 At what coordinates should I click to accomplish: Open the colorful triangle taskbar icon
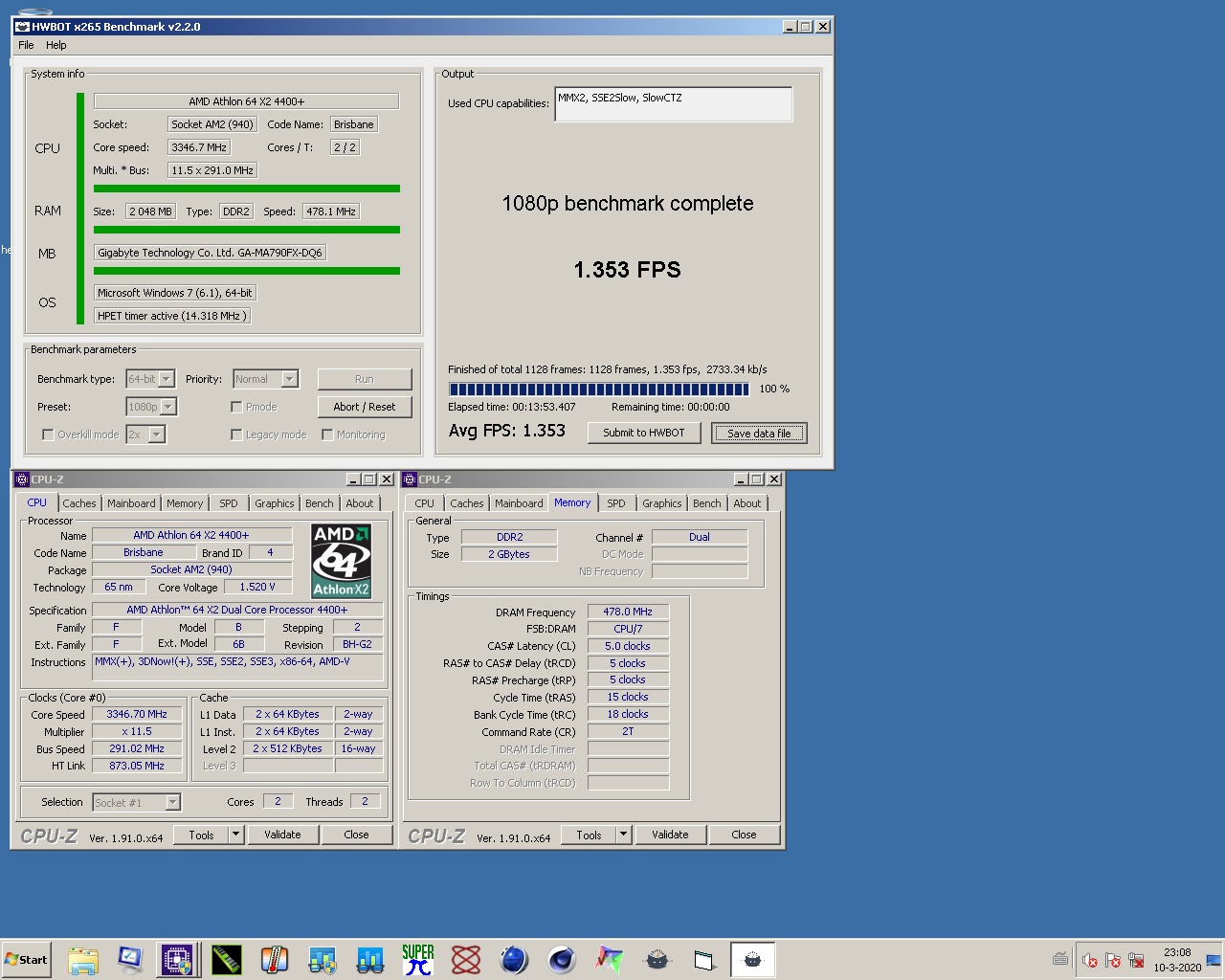610,960
